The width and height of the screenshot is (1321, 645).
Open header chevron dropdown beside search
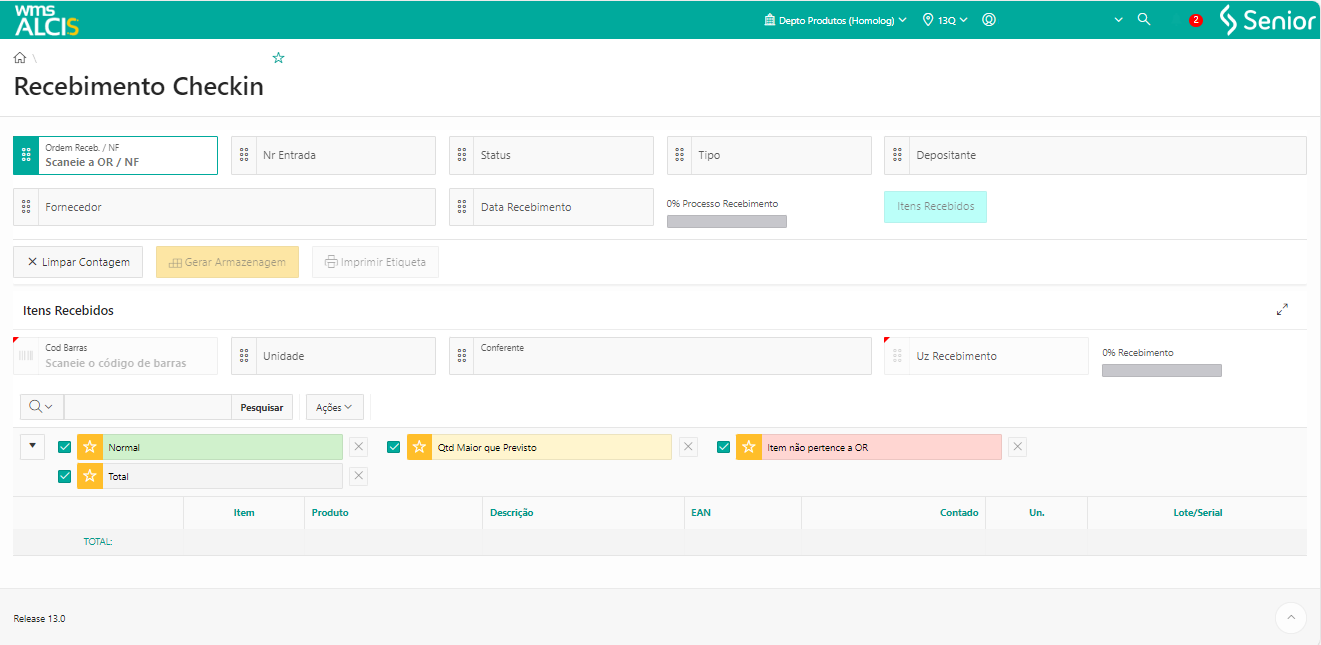[1118, 20]
